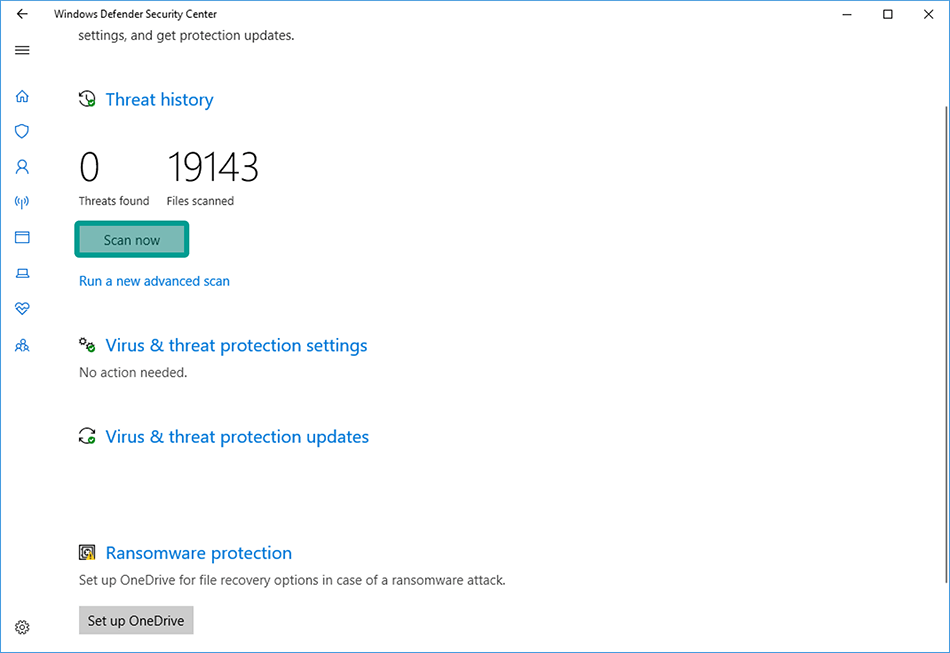Click the Ransomware protection warning icon
The width and height of the screenshot is (950, 653).
tap(87, 552)
